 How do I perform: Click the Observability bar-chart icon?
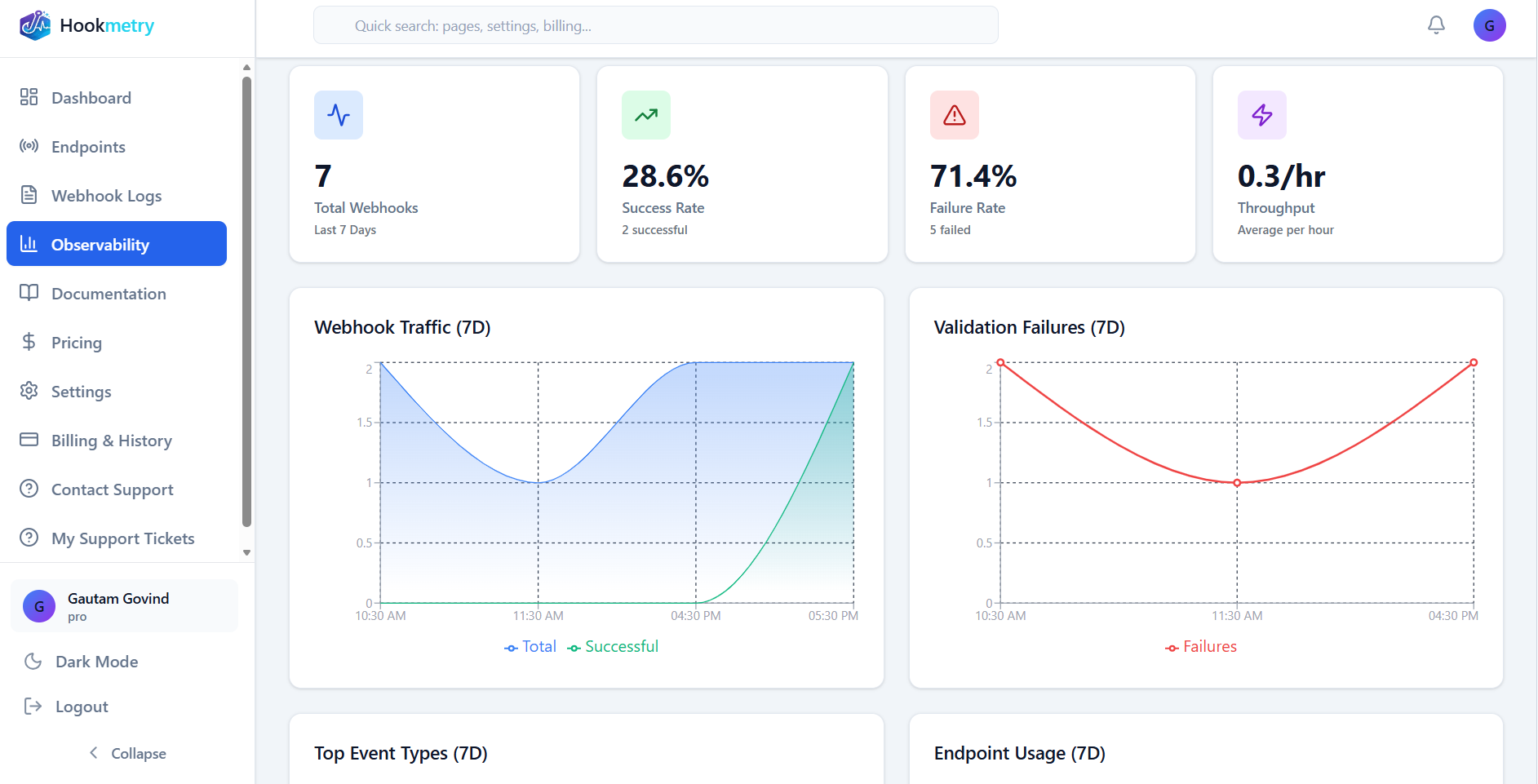pos(29,243)
